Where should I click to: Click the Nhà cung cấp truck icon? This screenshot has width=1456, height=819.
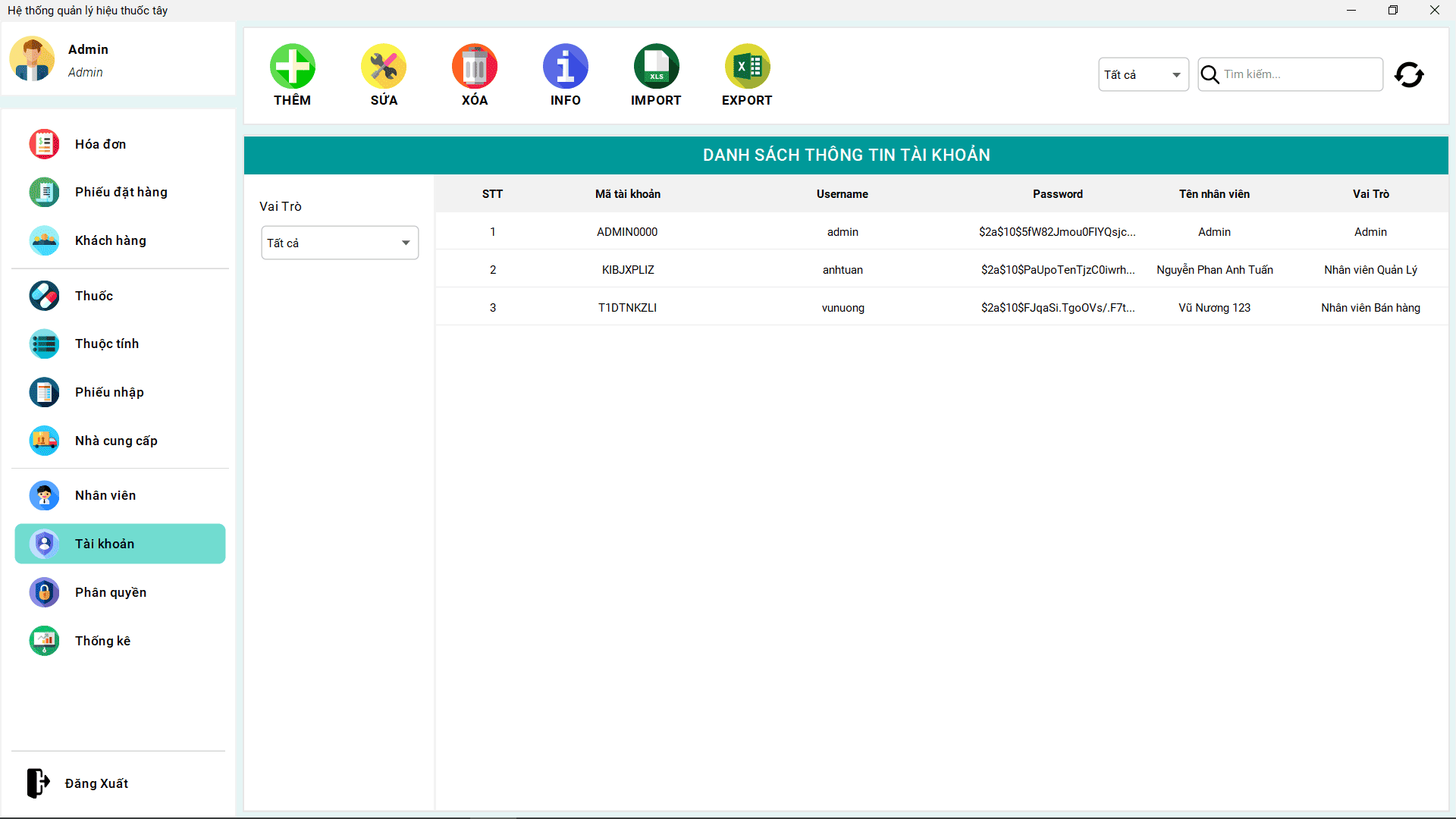pyautogui.click(x=44, y=441)
